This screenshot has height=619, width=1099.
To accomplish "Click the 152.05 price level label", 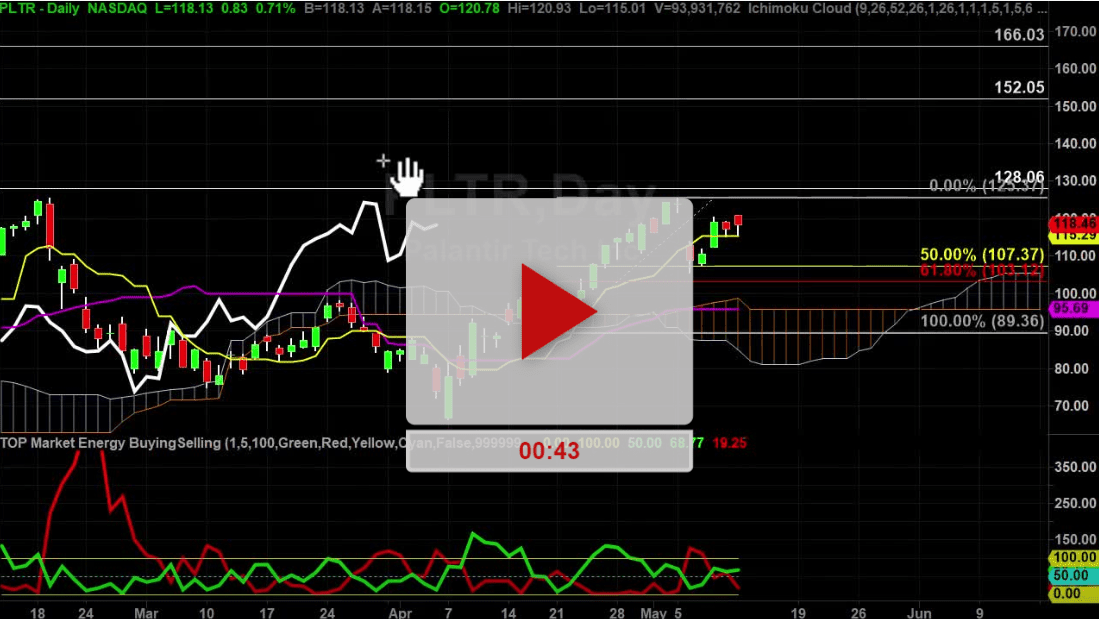I will [1019, 87].
